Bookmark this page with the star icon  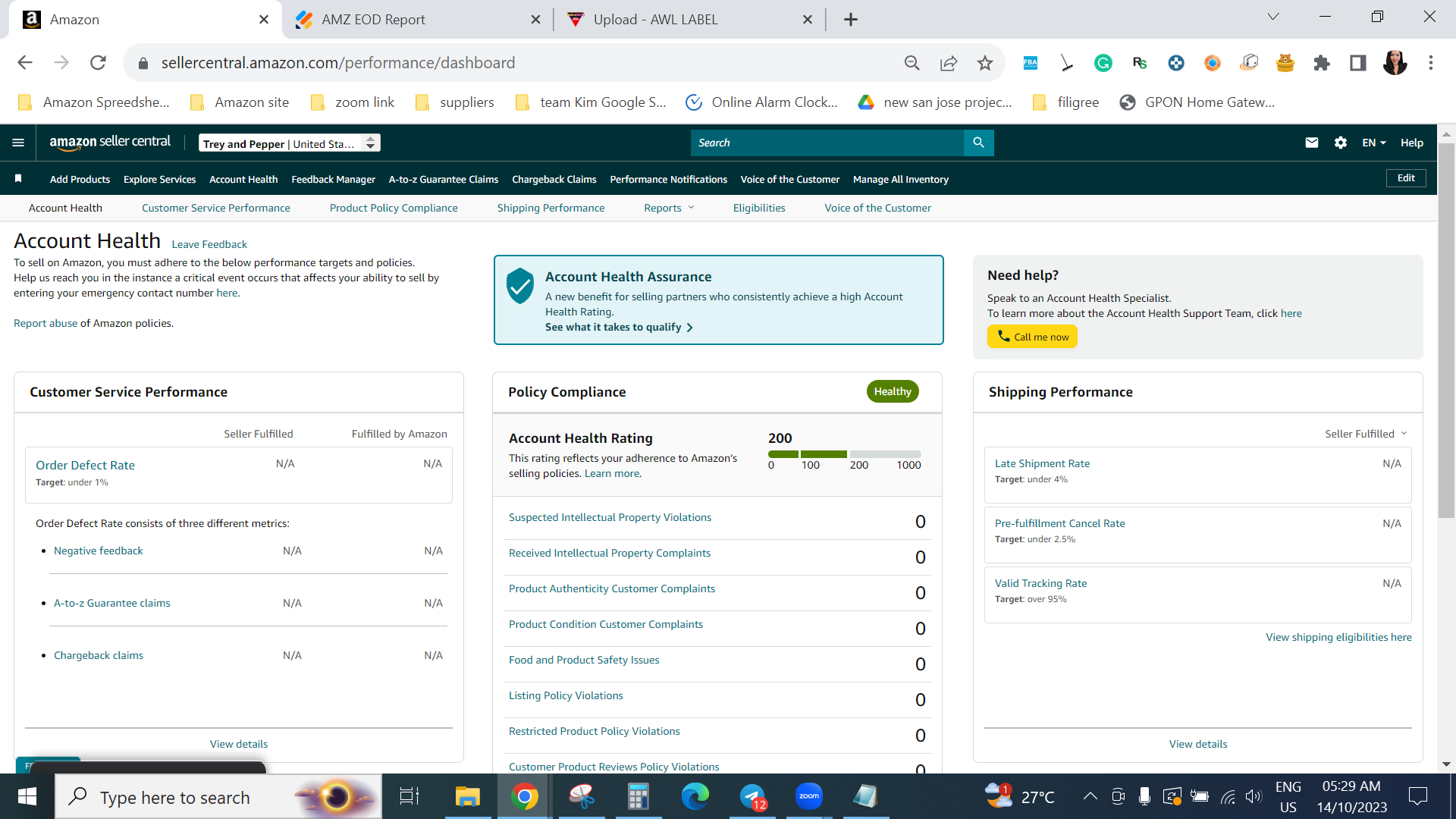(x=985, y=63)
